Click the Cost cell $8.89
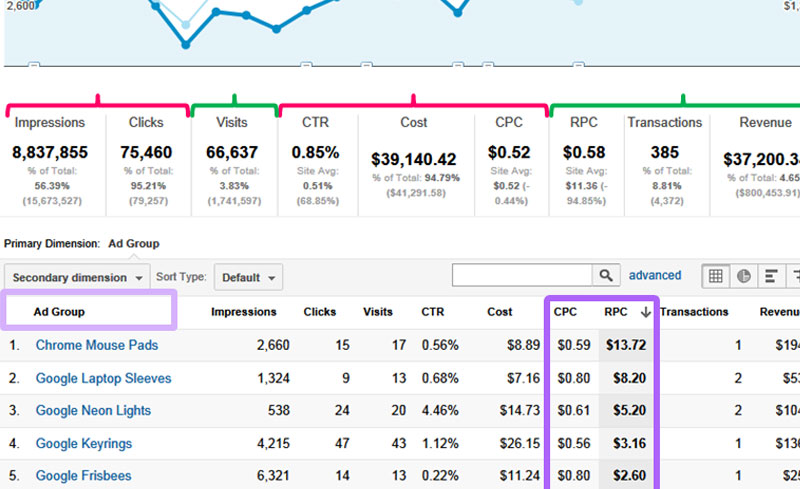This screenshot has width=800, height=489. (x=523, y=345)
